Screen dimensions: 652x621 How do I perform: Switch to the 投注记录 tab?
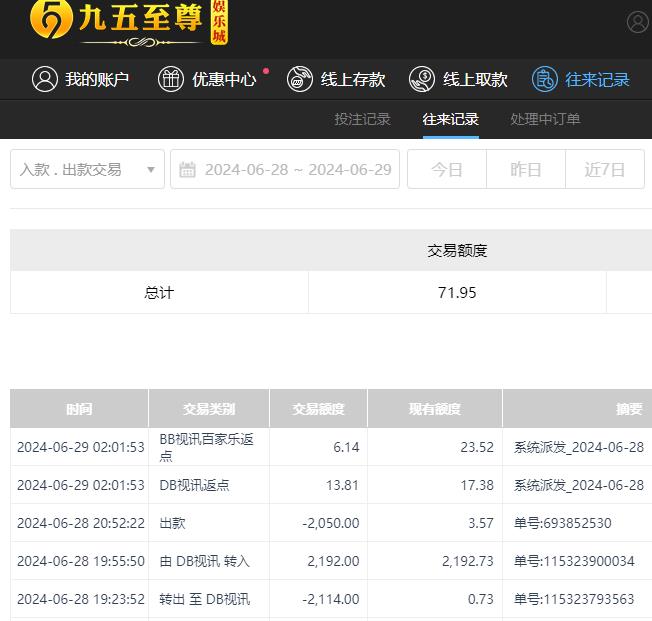tap(362, 119)
